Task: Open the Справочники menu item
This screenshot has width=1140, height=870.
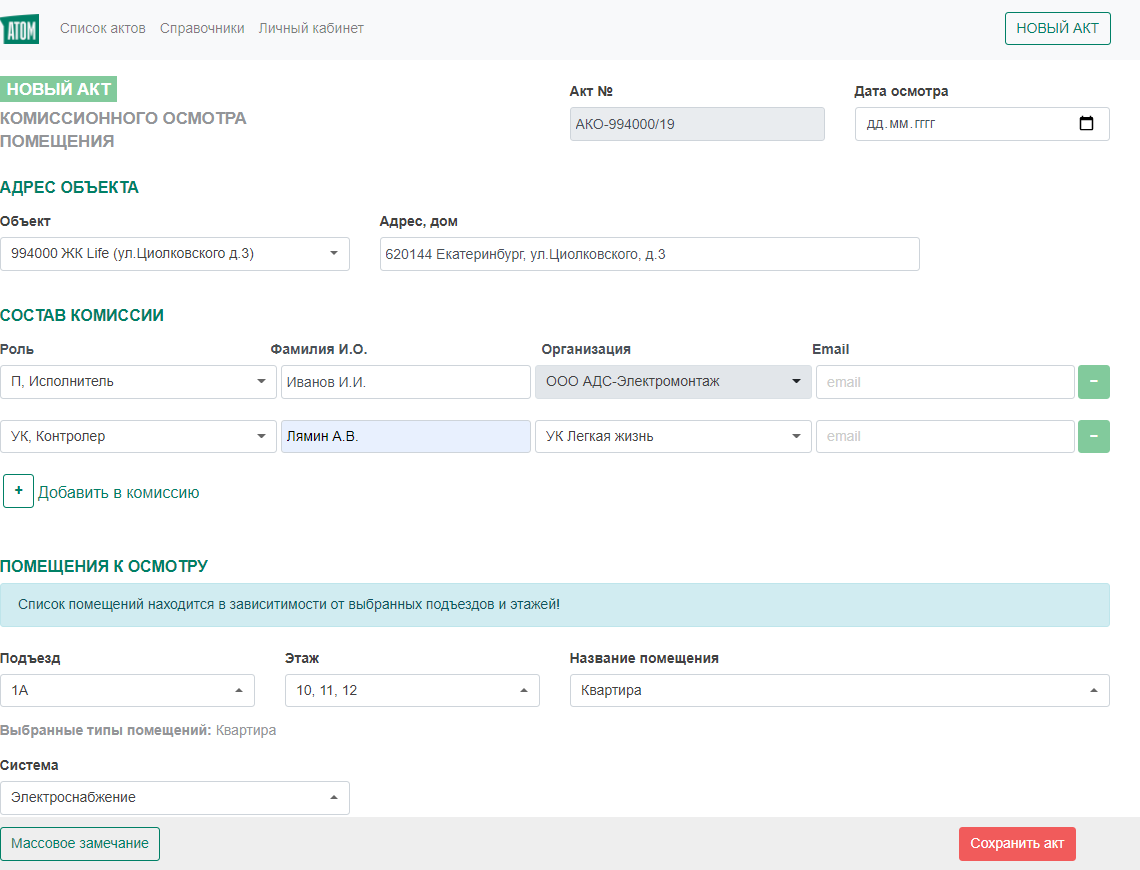Action: (202, 29)
